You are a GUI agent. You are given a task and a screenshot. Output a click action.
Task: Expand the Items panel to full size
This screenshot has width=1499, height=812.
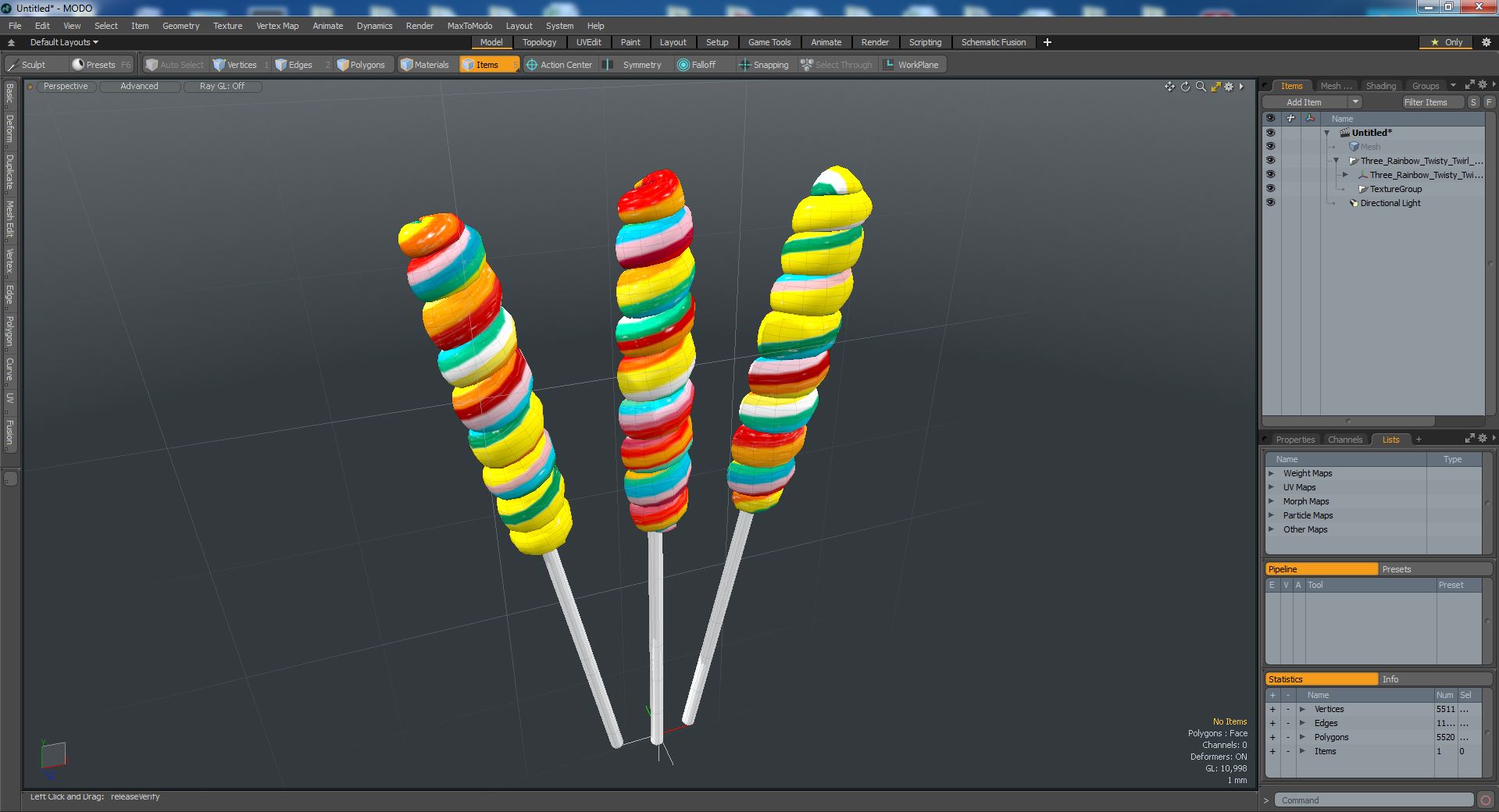(x=1469, y=85)
